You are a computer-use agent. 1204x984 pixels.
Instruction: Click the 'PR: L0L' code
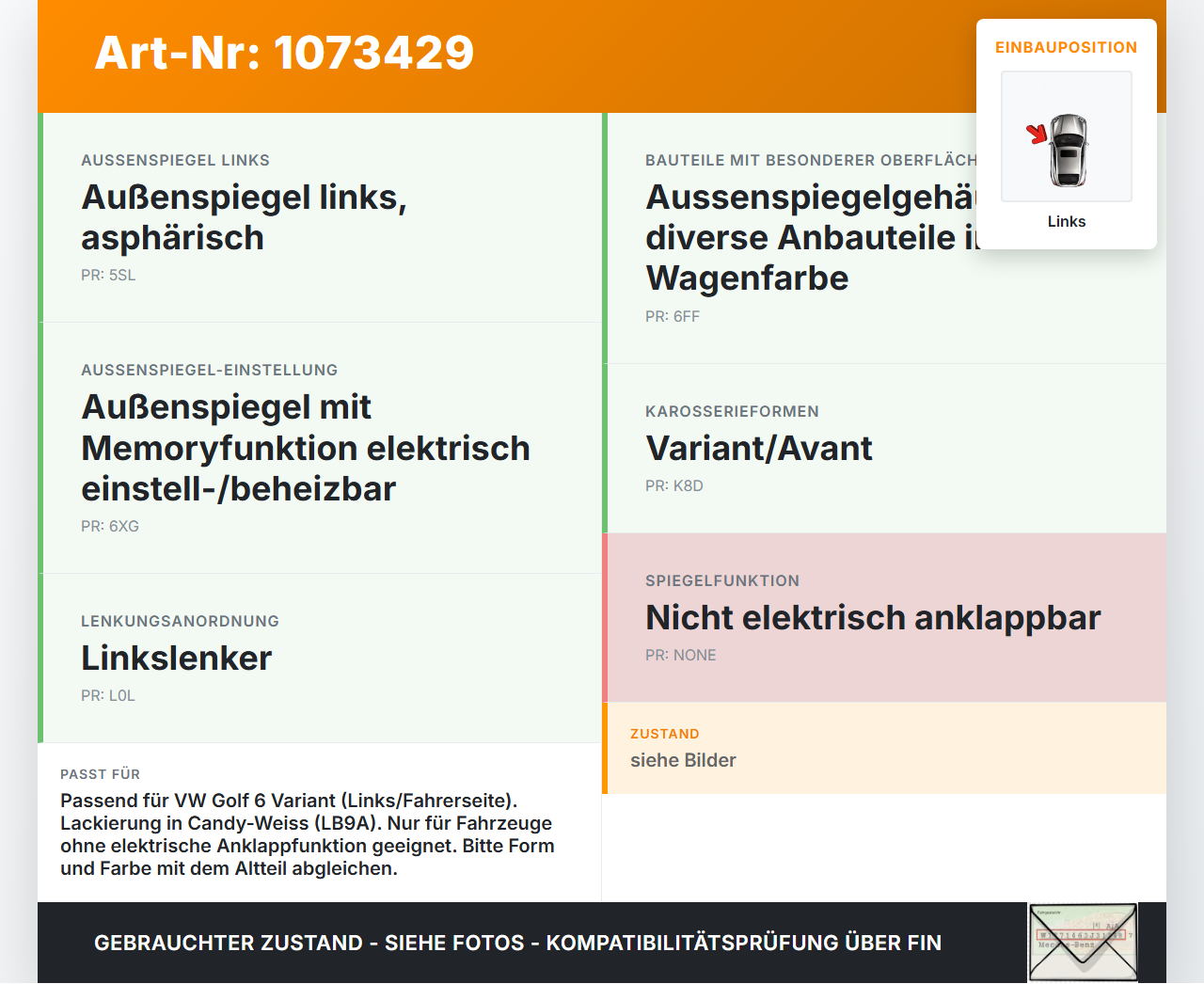pos(108,695)
